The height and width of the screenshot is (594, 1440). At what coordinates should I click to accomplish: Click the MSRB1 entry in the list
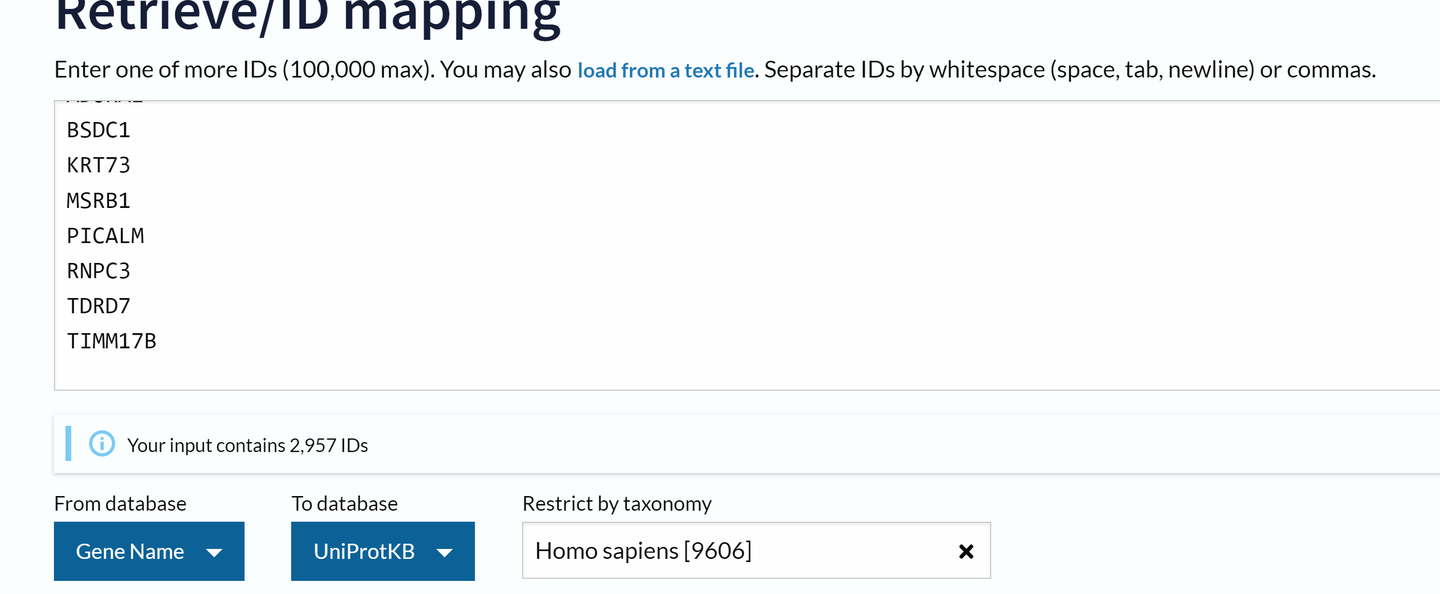coord(99,200)
